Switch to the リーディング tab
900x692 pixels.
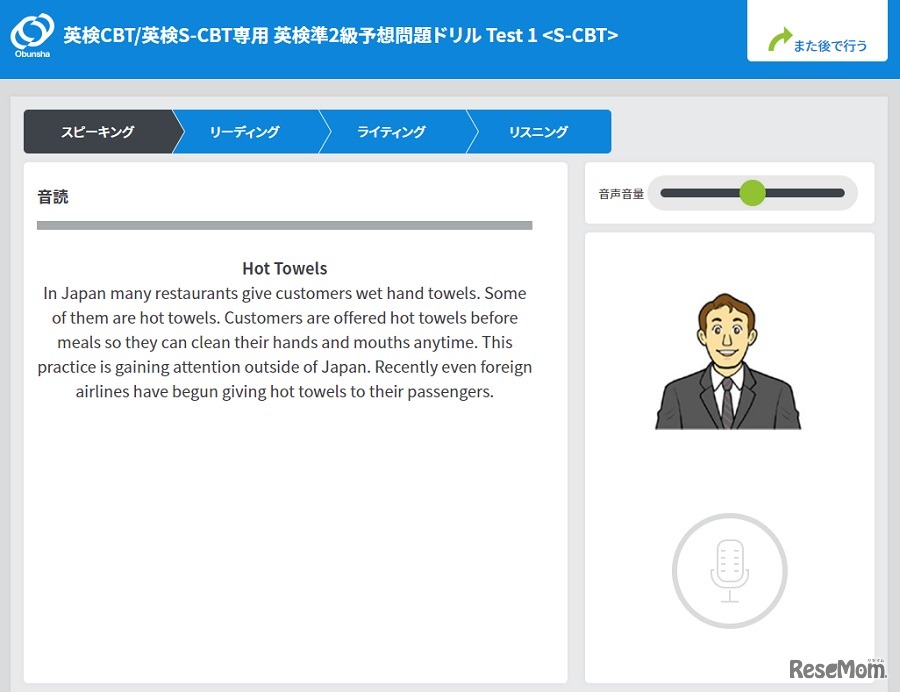click(x=244, y=132)
